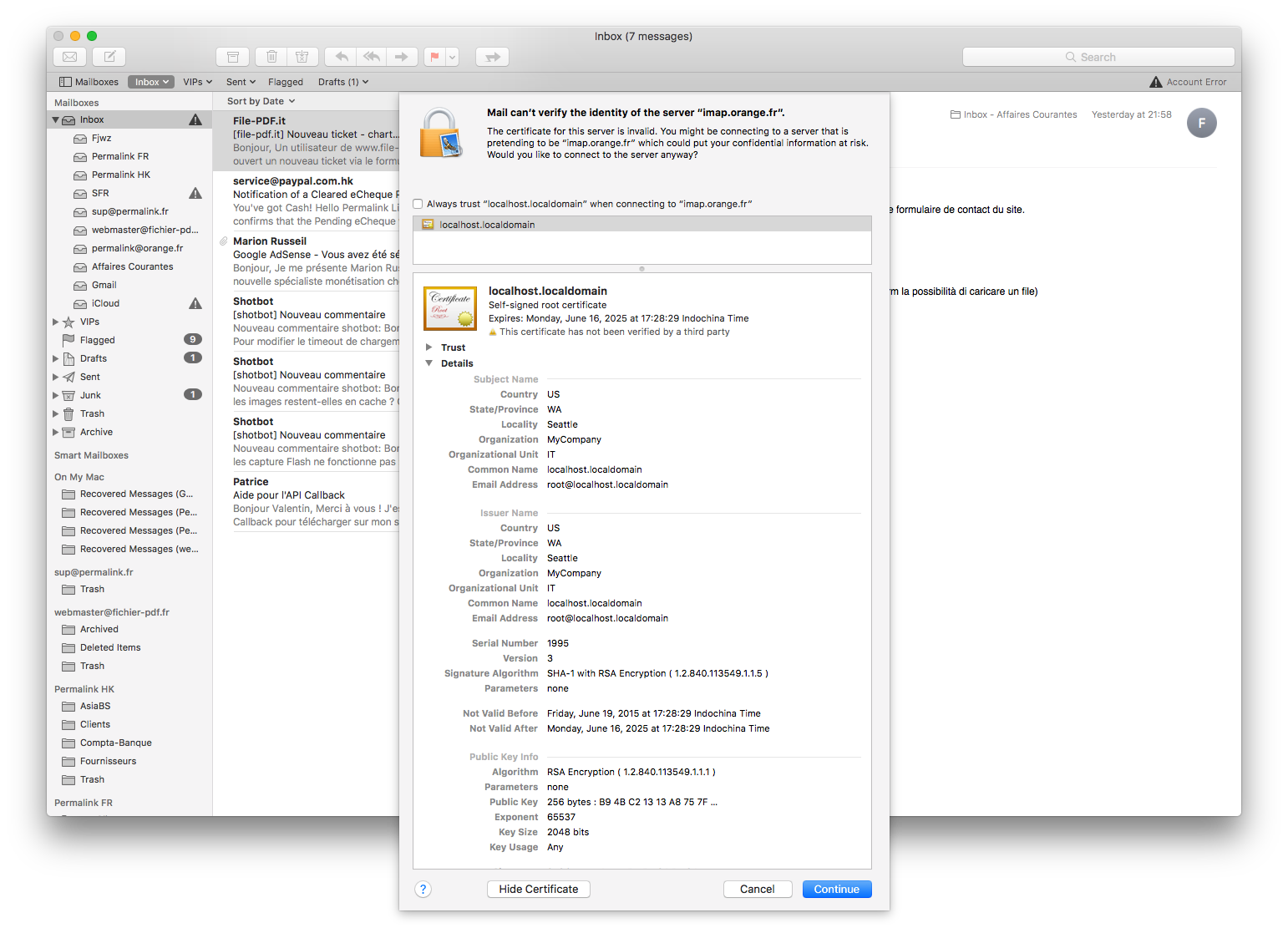Open the Flagged mailbox in the sidebar

click(97, 340)
